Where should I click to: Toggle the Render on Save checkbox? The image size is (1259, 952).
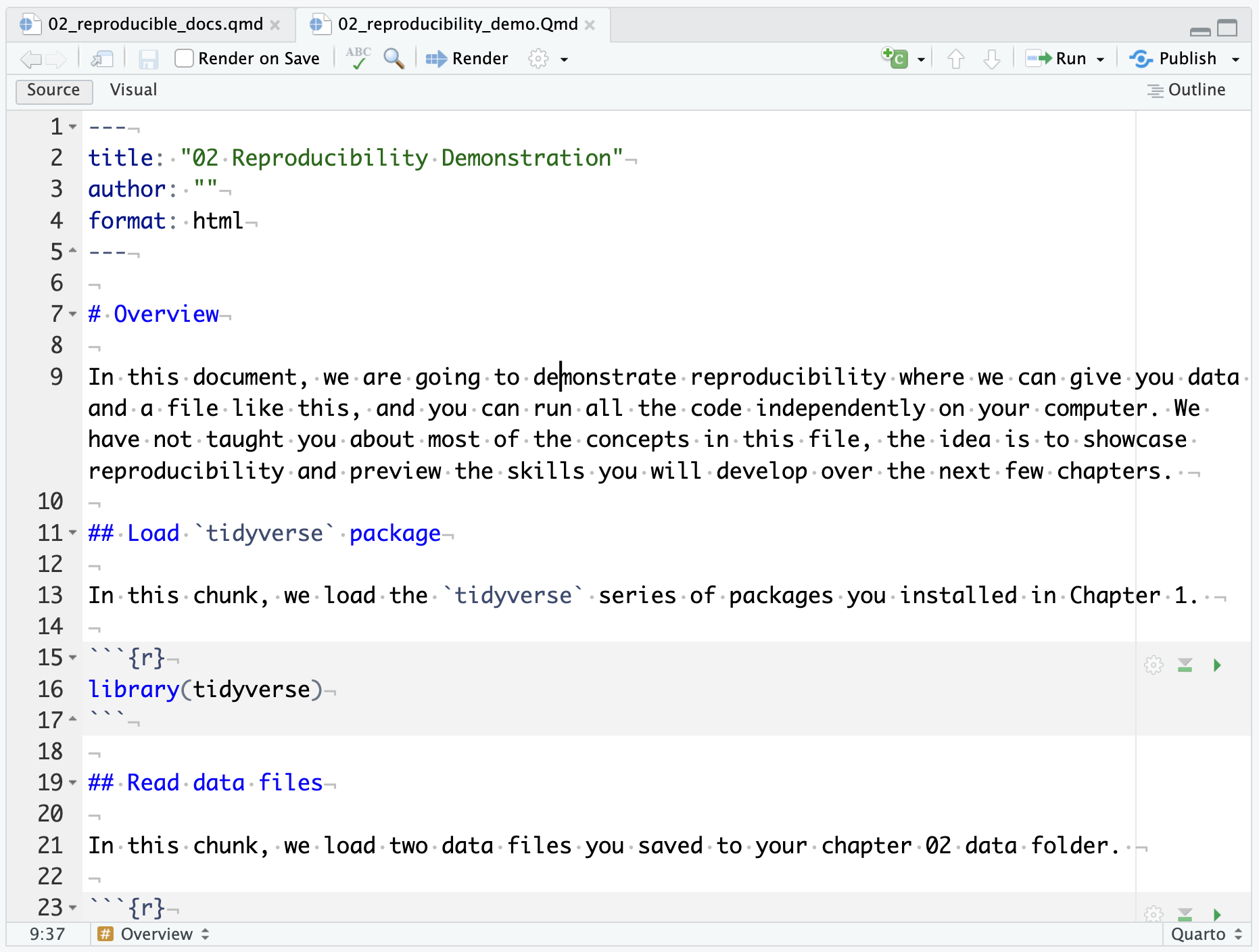pos(184,58)
